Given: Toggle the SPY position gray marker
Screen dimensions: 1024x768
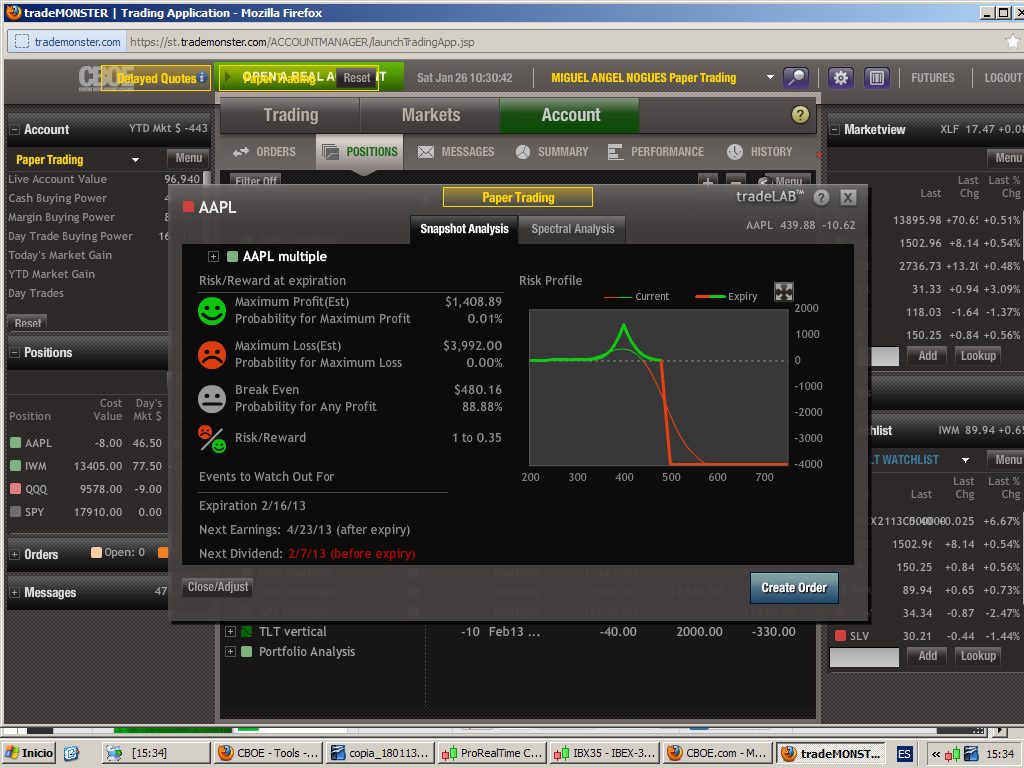Looking at the screenshot, I should point(16,511).
